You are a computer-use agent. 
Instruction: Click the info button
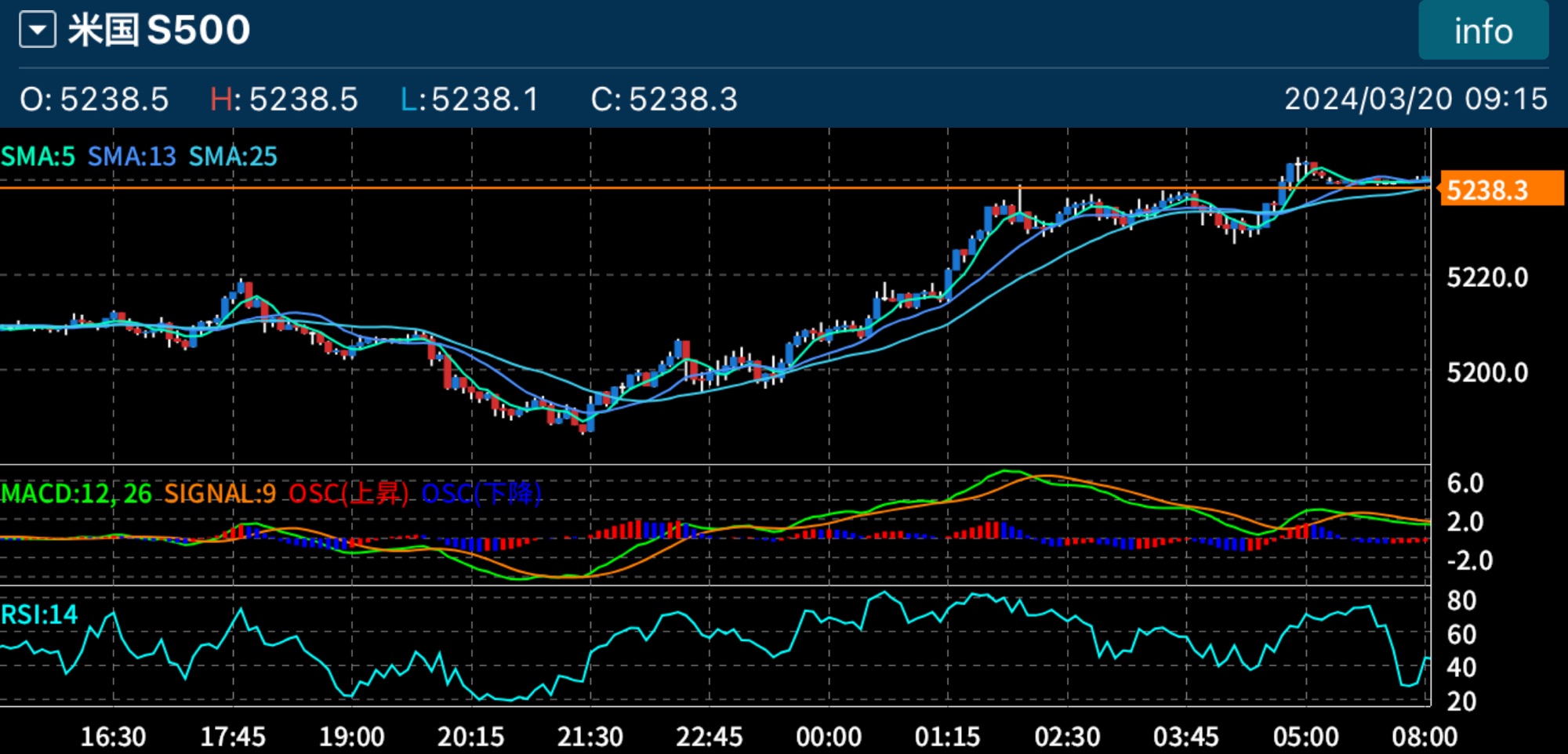[1483, 31]
